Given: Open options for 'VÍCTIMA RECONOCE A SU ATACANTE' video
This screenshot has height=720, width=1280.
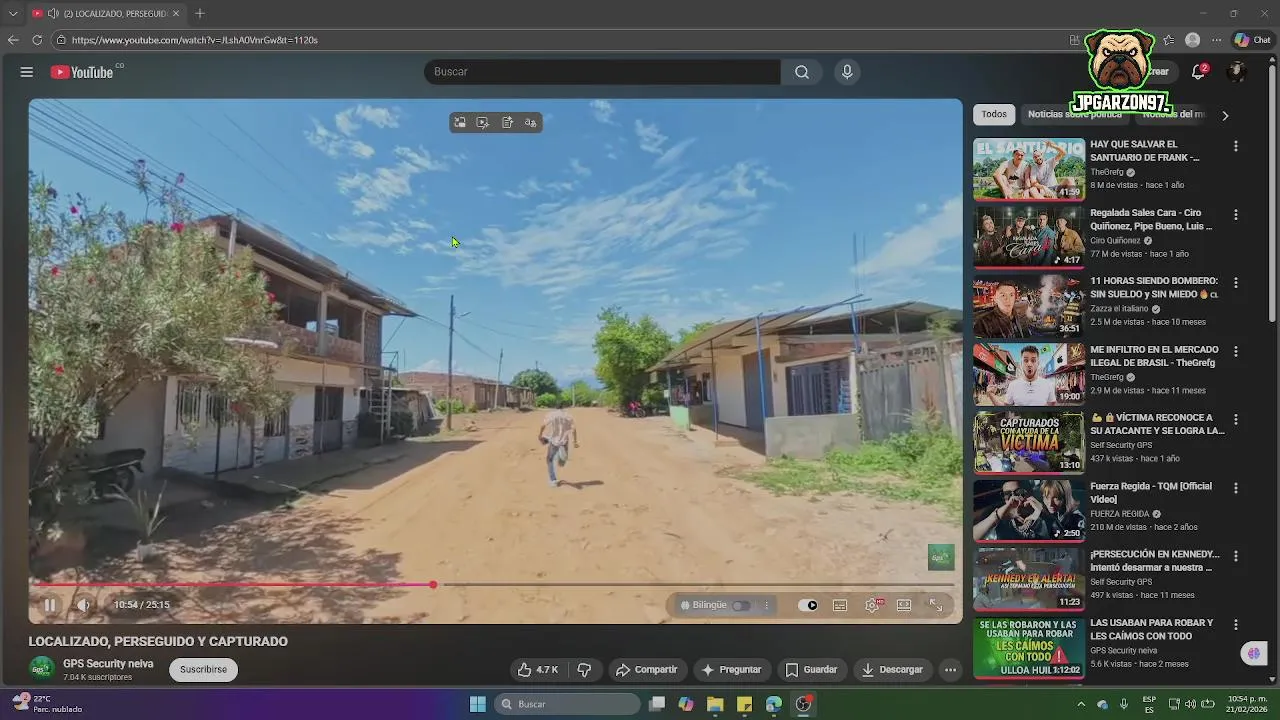Looking at the screenshot, I should tap(1235, 419).
